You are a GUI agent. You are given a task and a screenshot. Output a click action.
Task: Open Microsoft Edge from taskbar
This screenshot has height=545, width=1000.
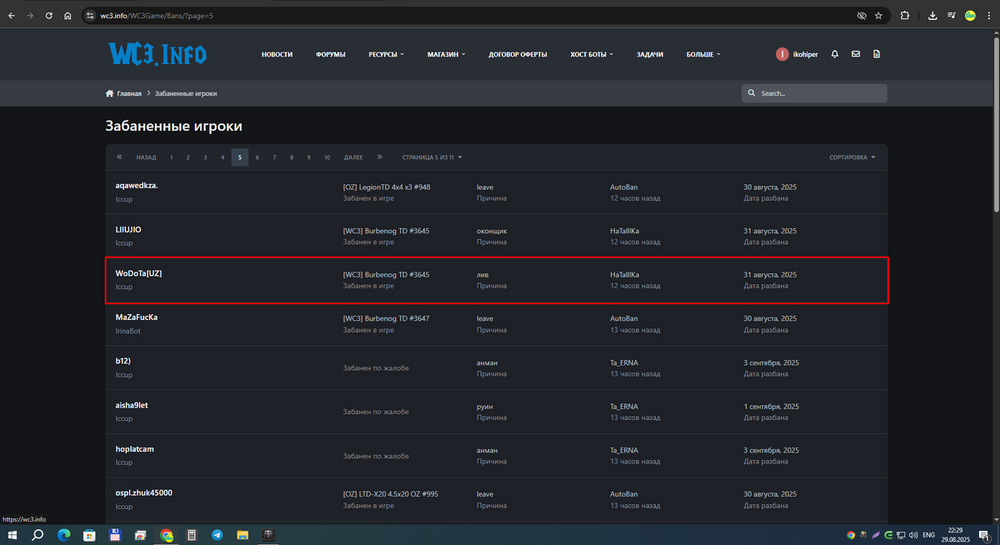click(x=64, y=535)
